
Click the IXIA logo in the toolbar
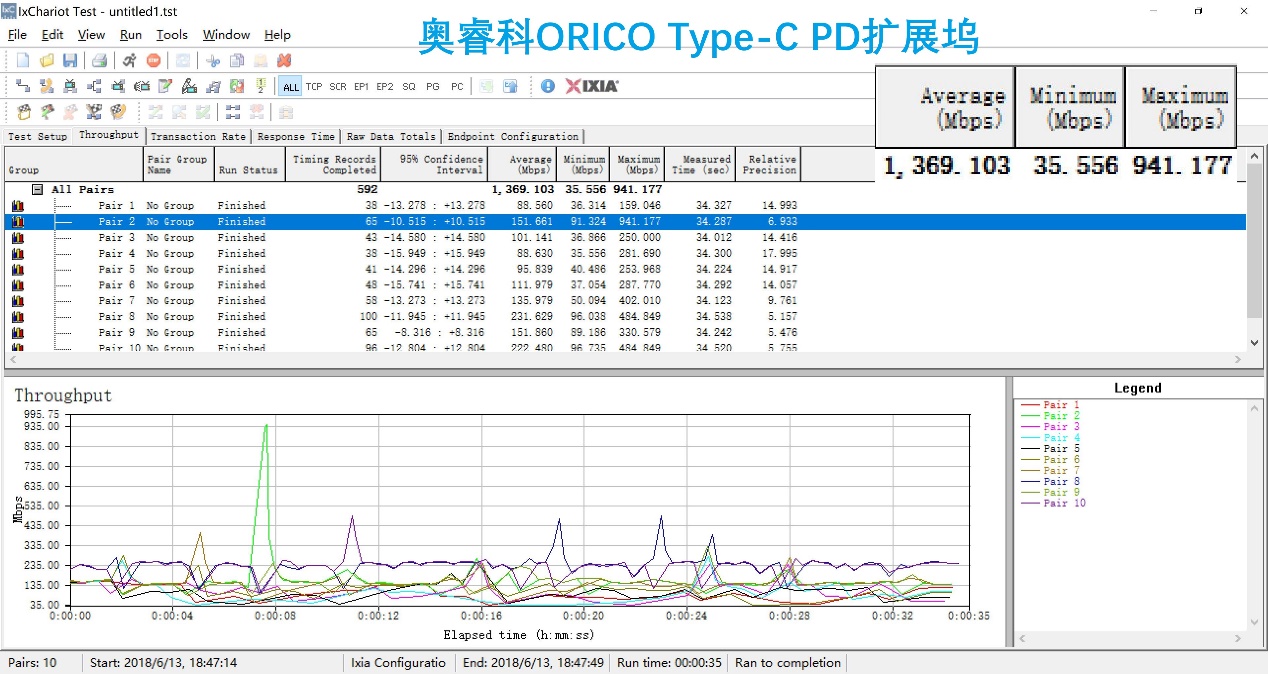[592, 86]
